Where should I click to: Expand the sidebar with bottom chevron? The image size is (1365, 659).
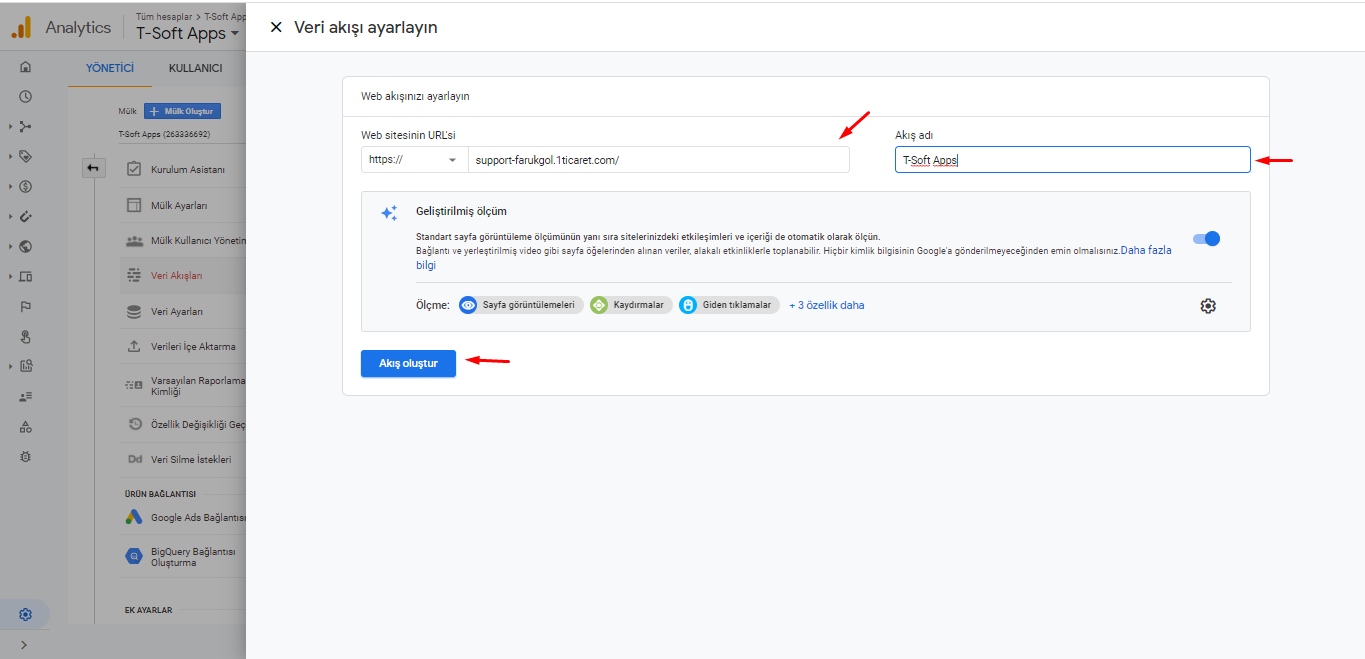pos(24,645)
